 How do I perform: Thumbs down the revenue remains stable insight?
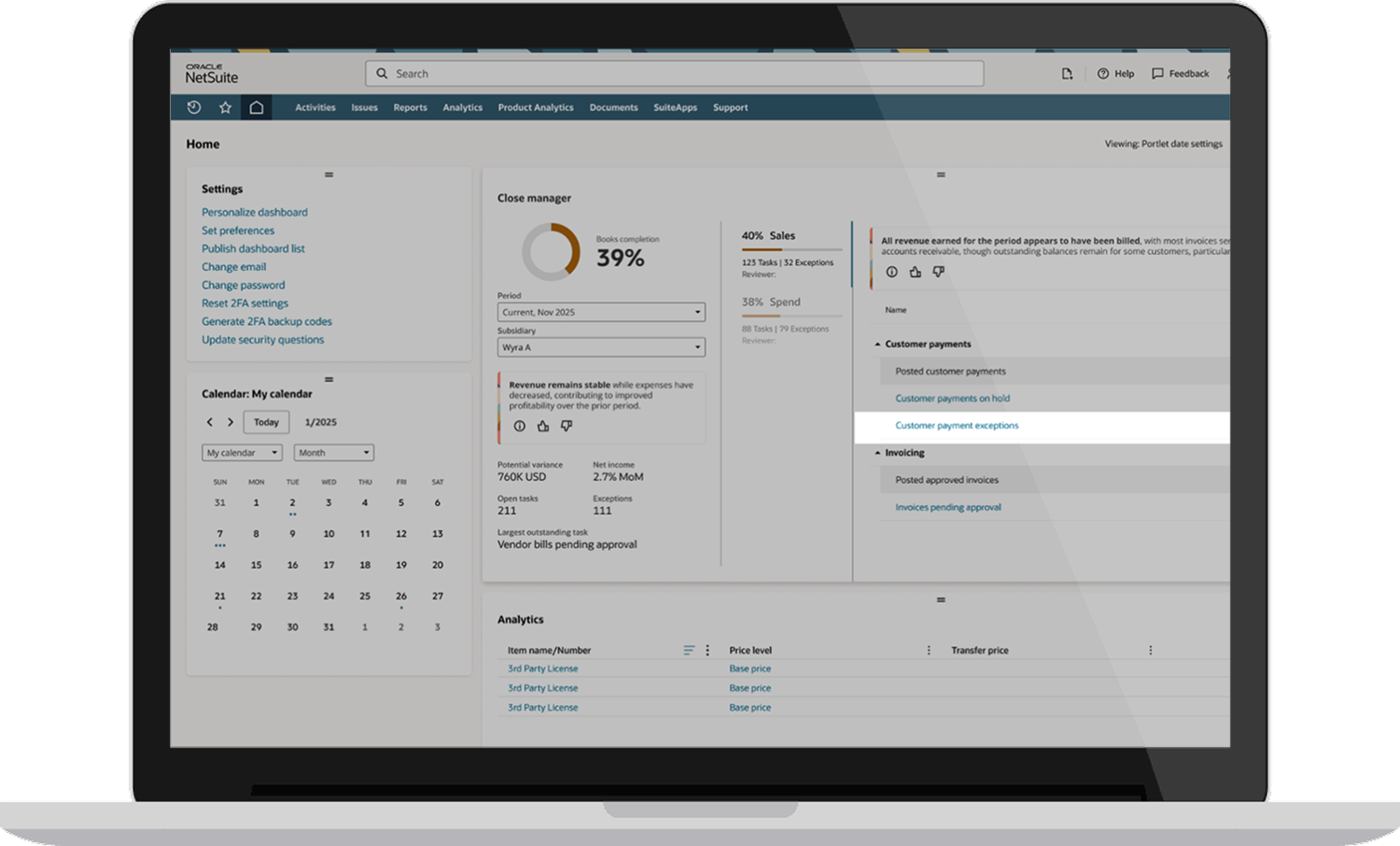click(x=567, y=426)
